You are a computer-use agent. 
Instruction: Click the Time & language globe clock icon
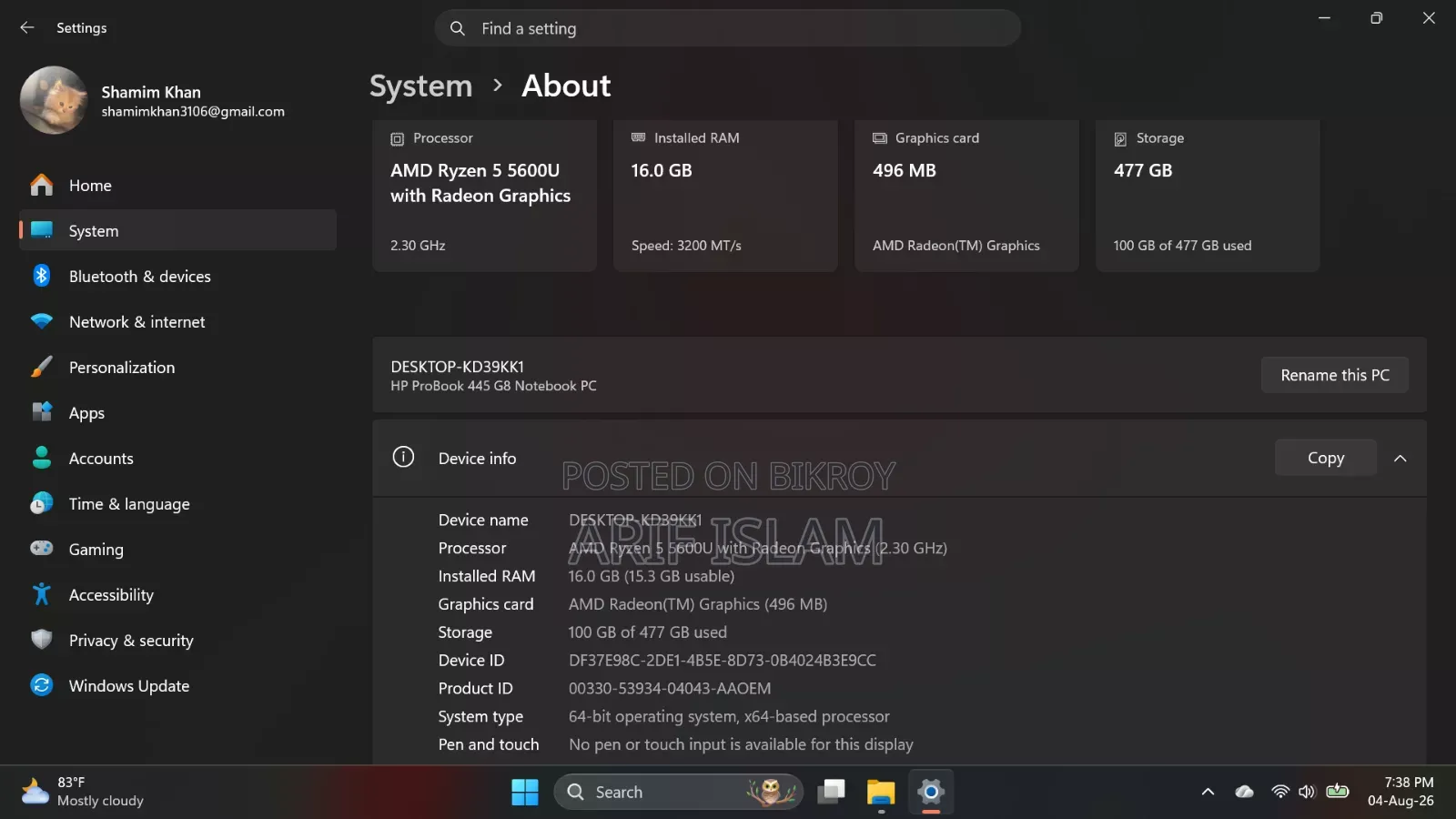pos(42,503)
